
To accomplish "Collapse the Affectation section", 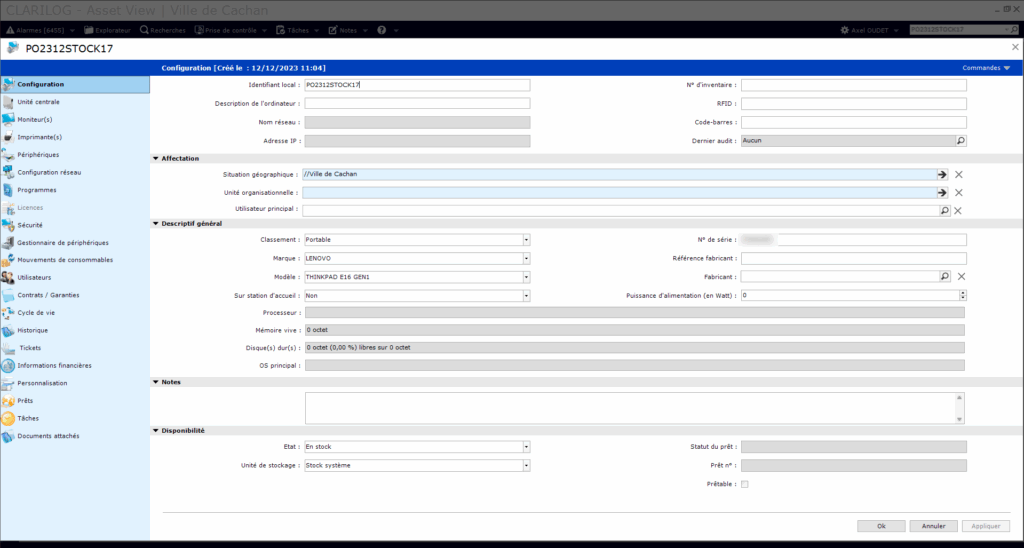I will click(155, 158).
